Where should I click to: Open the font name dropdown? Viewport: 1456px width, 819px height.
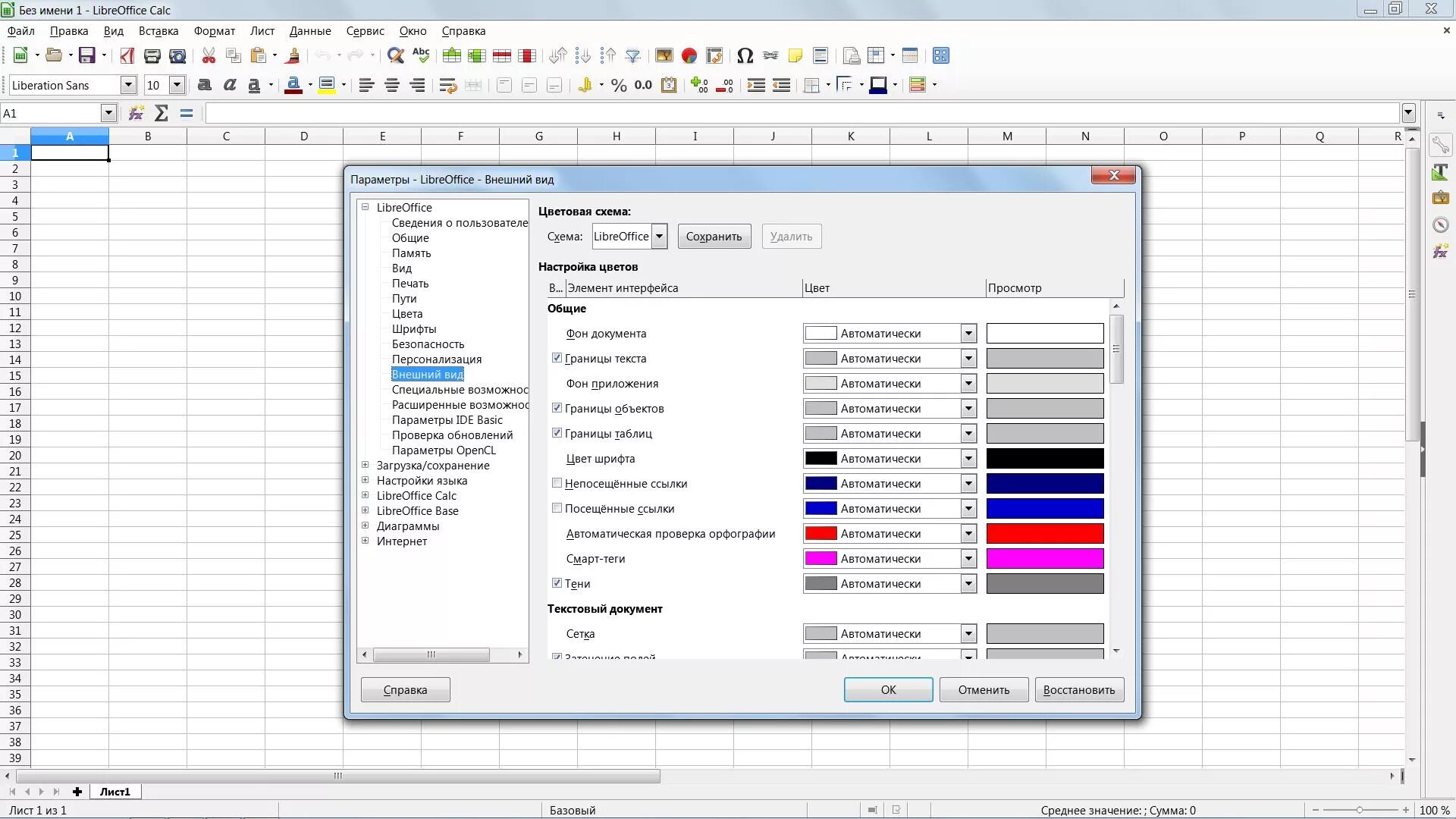tap(128, 85)
